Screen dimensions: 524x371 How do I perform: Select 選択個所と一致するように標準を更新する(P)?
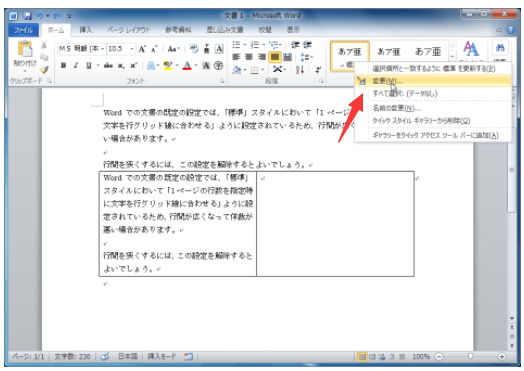tap(433, 69)
